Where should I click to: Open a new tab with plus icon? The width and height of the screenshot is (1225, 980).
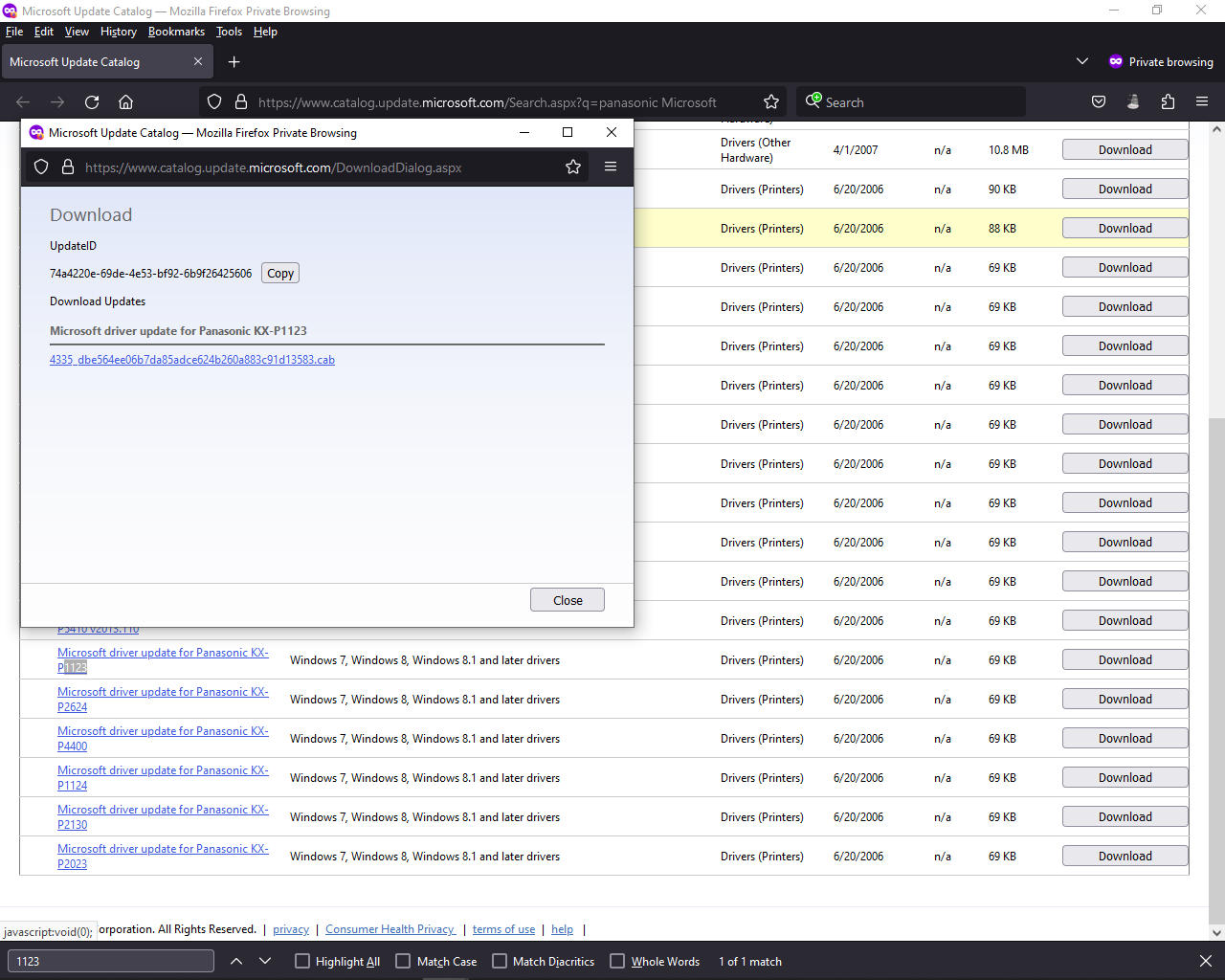[x=234, y=62]
